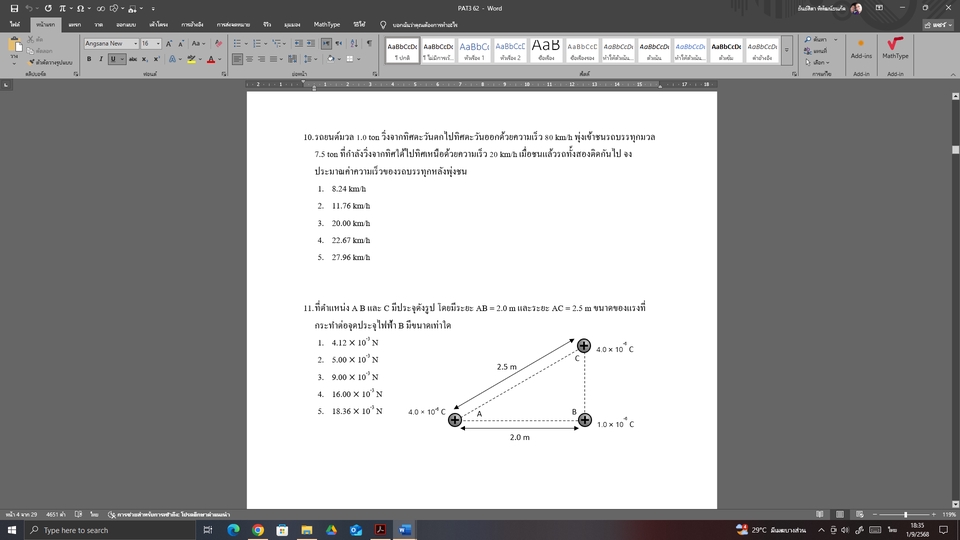Image resolution: width=960 pixels, height=540 pixels.
Task: Toggle Italic formatting
Action: coord(100,59)
